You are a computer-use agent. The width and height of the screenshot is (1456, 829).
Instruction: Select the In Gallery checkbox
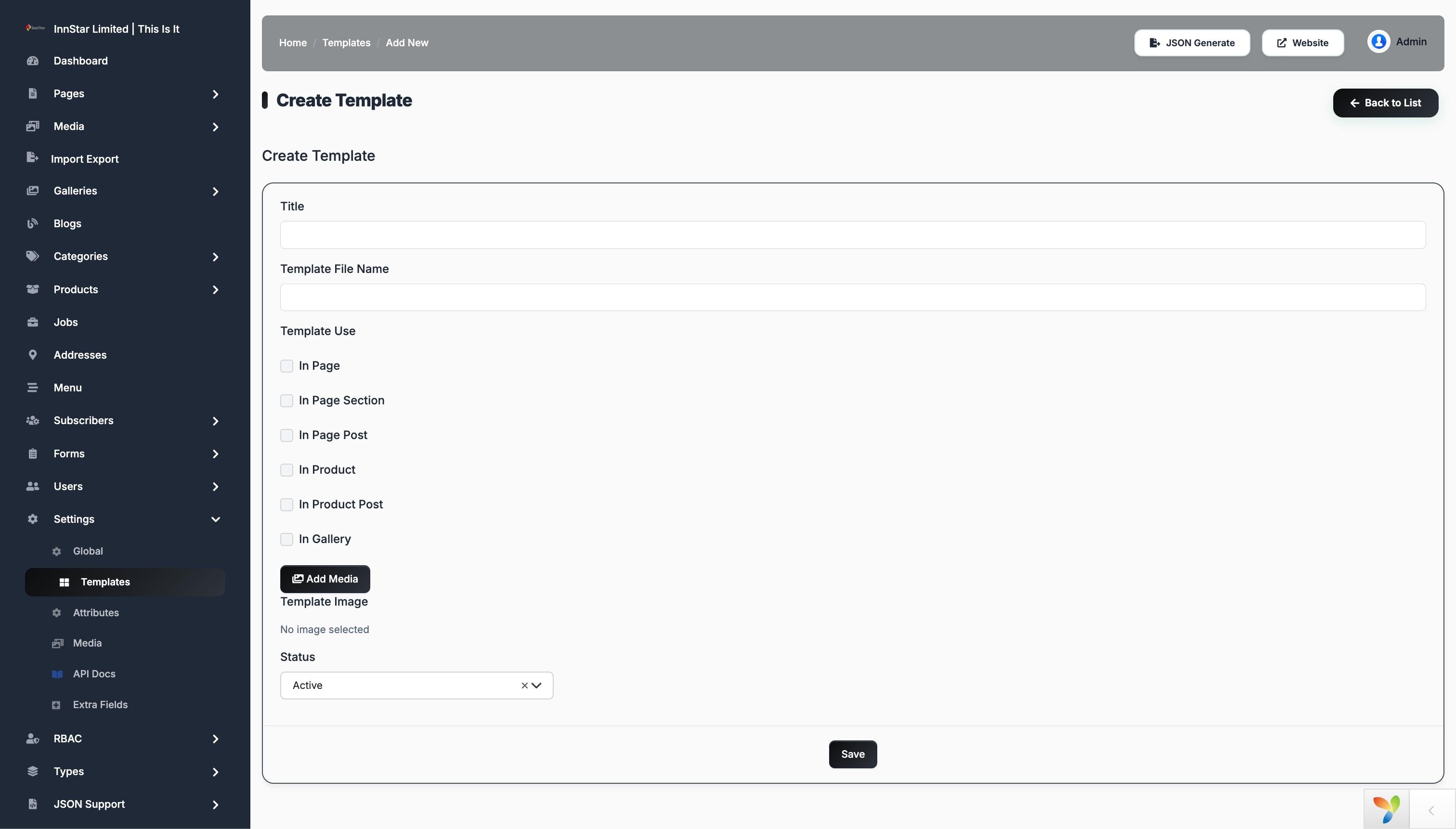(286, 540)
